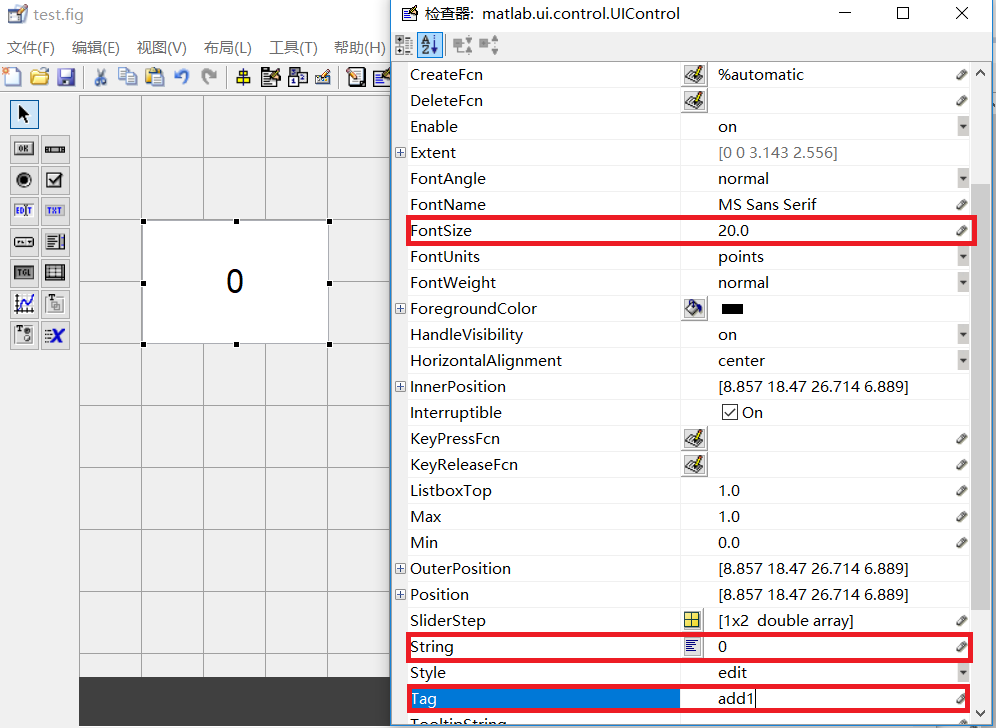This screenshot has width=996, height=728.
Task: Open the 工具(T) menu
Action: (293, 48)
